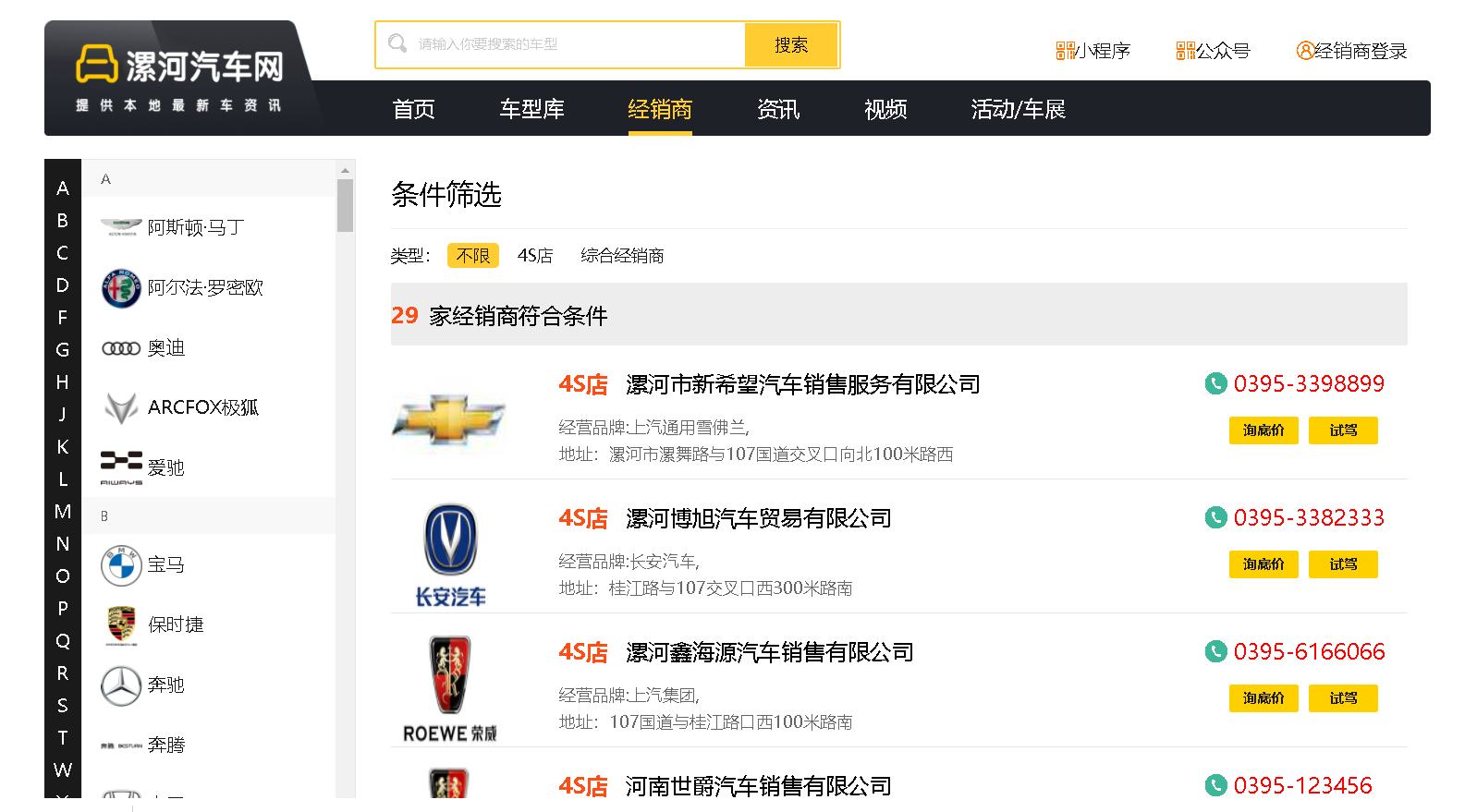Jump to letter N in index

(x=63, y=544)
